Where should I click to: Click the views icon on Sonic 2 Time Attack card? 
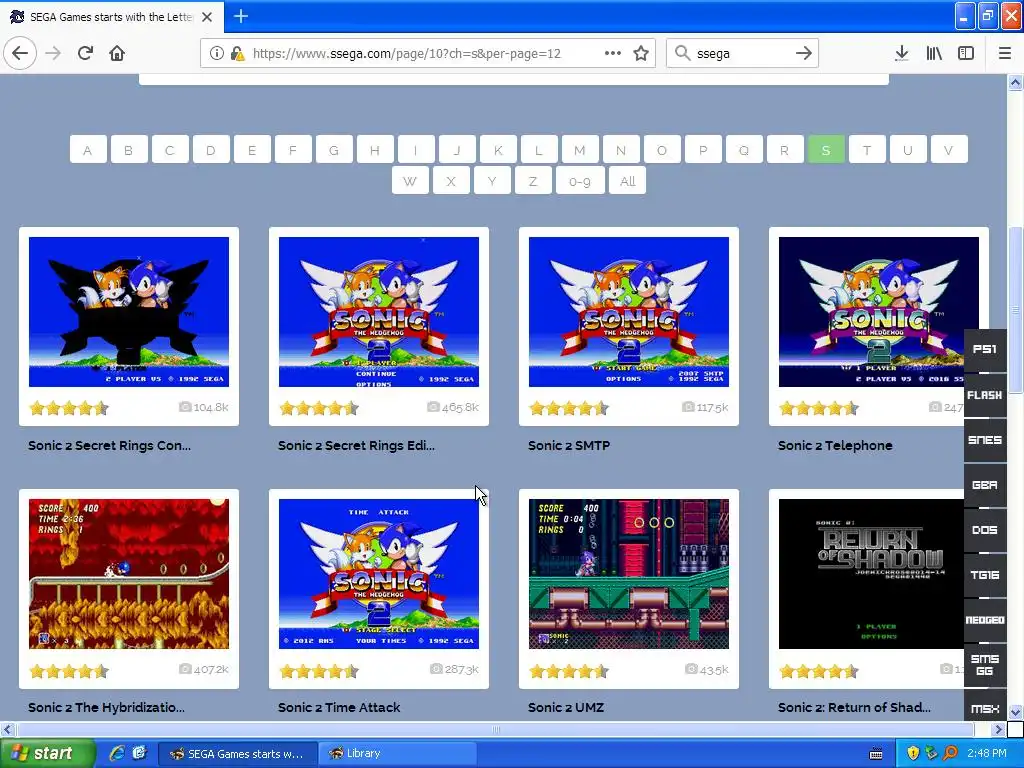coord(436,669)
